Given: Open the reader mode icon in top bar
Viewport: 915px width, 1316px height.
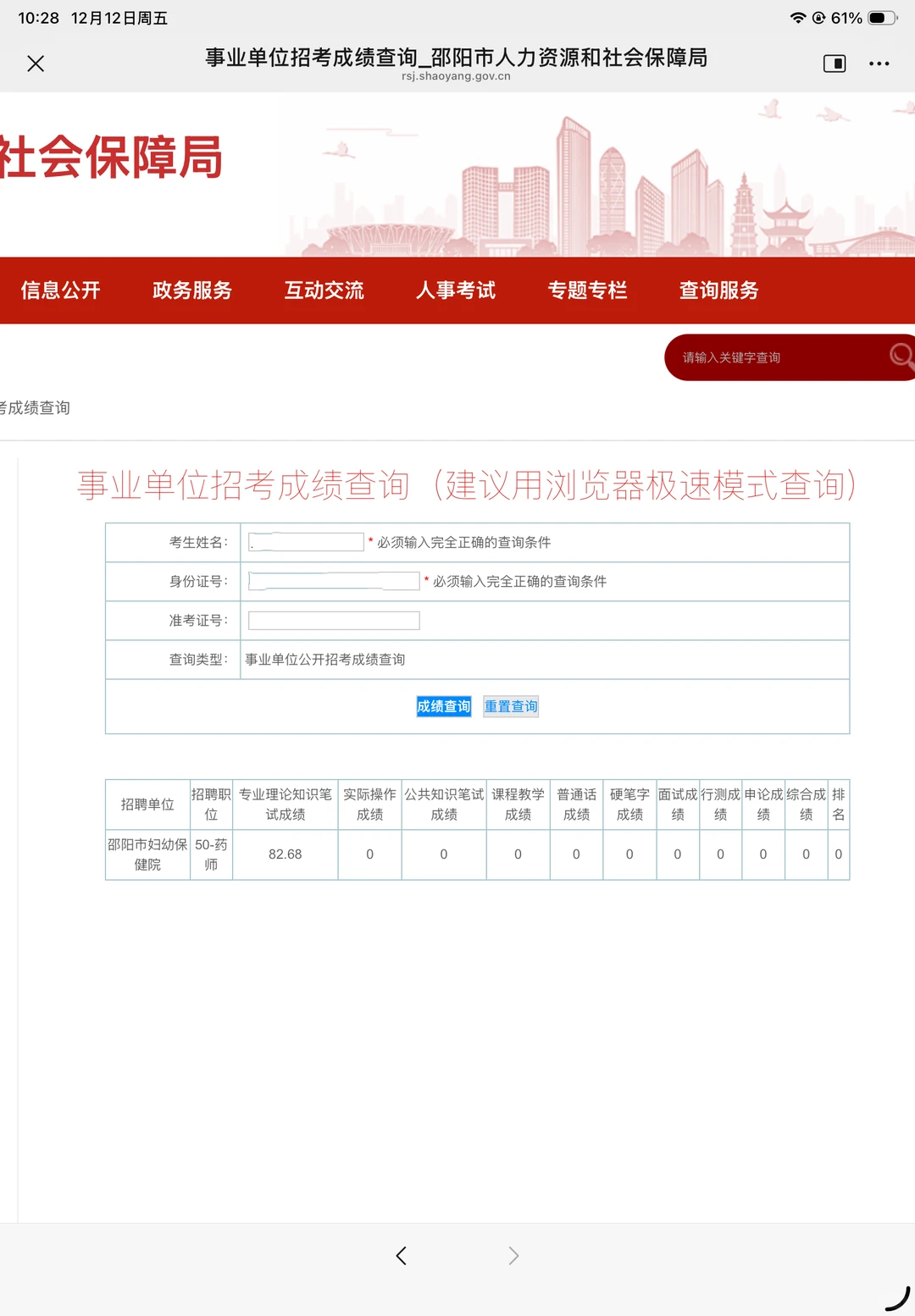Looking at the screenshot, I should (x=835, y=64).
